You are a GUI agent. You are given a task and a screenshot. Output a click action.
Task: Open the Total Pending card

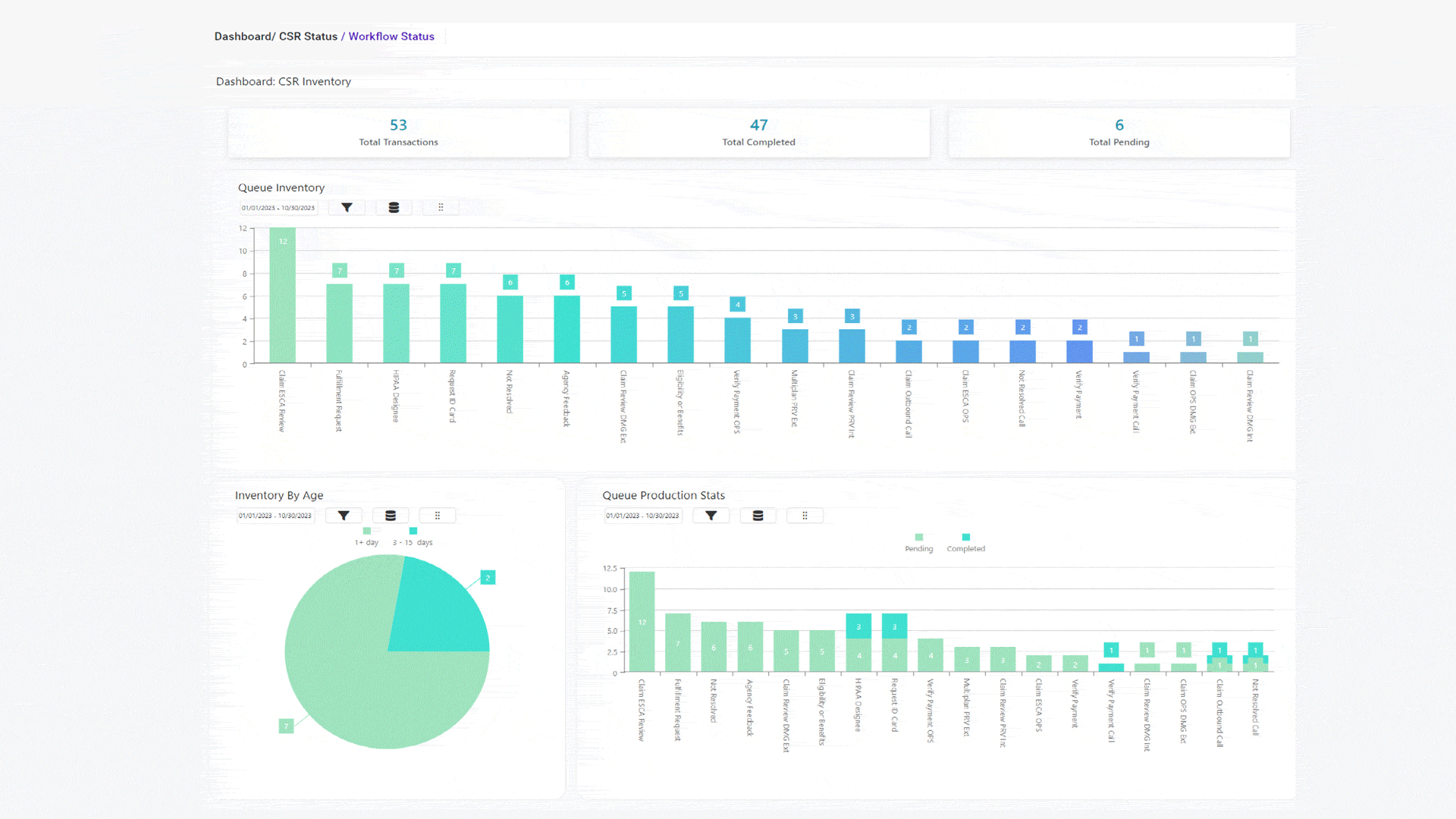click(x=1119, y=133)
